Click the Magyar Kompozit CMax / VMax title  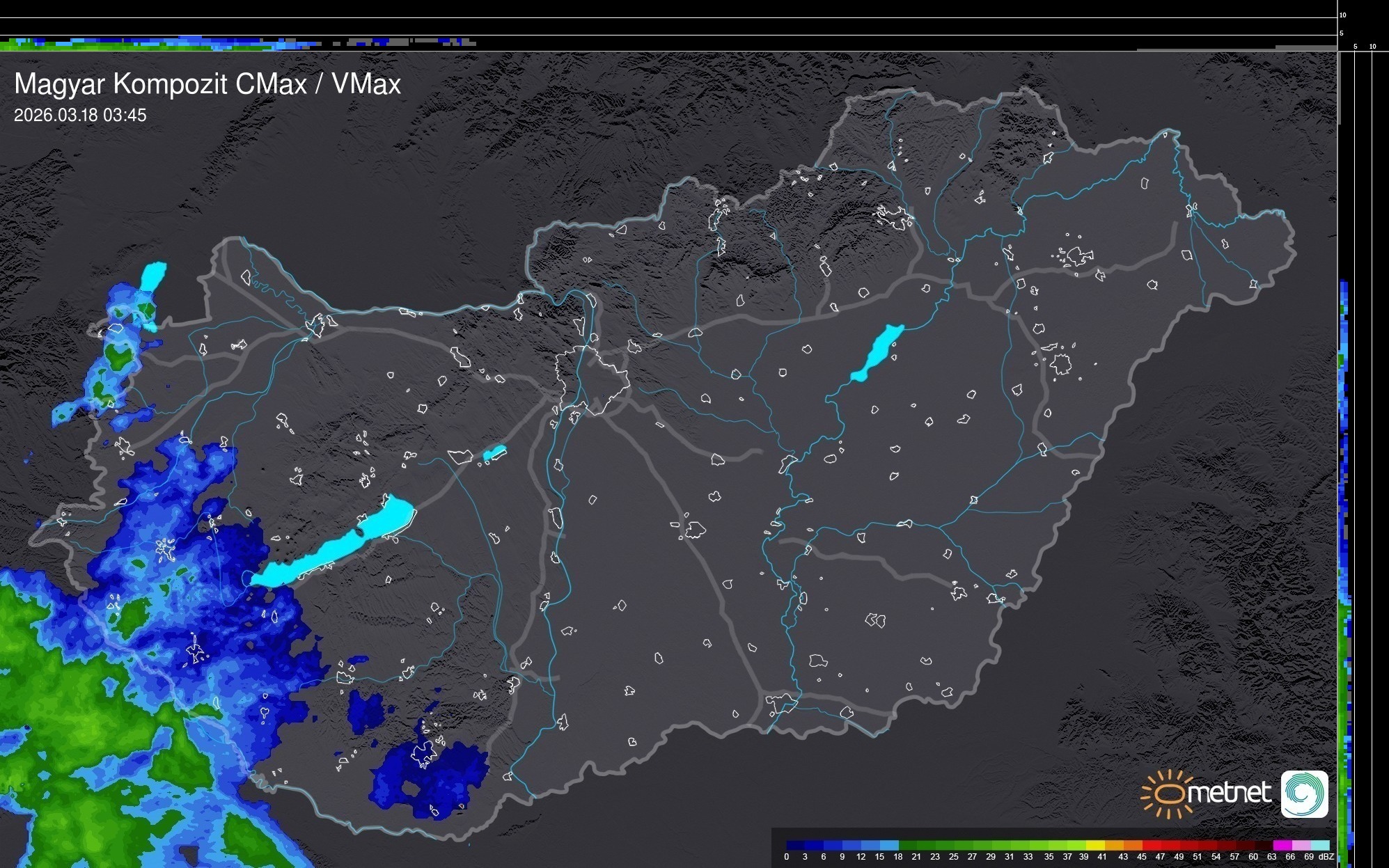(207, 84)
